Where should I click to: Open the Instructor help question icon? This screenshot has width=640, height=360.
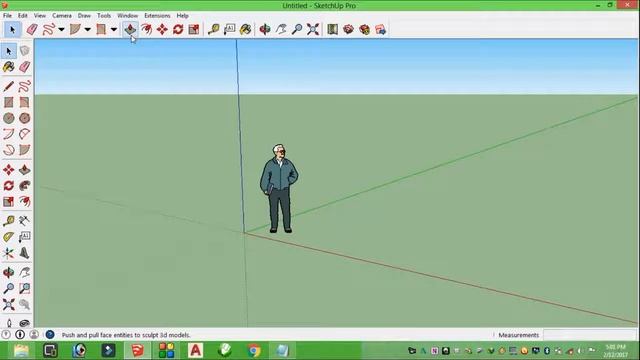click(x=50, y=335)
